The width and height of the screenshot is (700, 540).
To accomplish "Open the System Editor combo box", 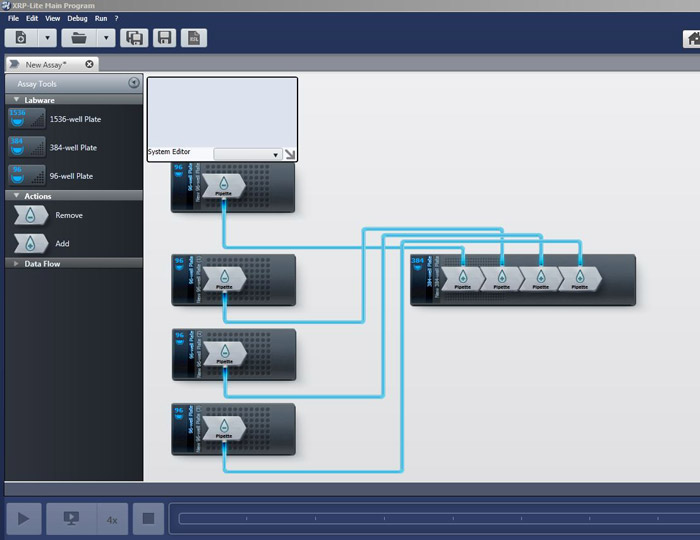I will pos(248,154).
